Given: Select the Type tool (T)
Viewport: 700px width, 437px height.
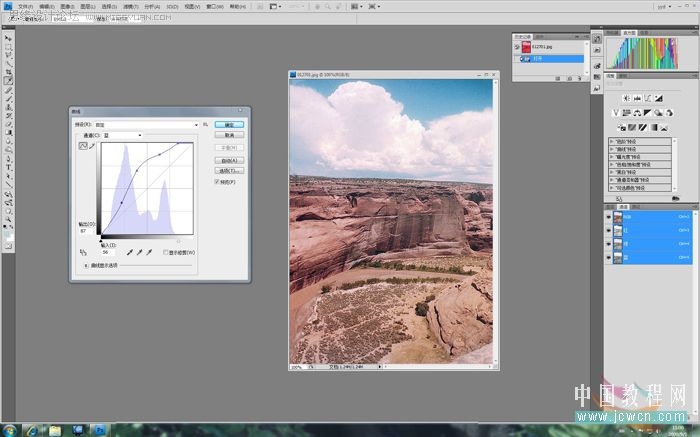Looking at the screenshot, I should (x=8, y=168).
